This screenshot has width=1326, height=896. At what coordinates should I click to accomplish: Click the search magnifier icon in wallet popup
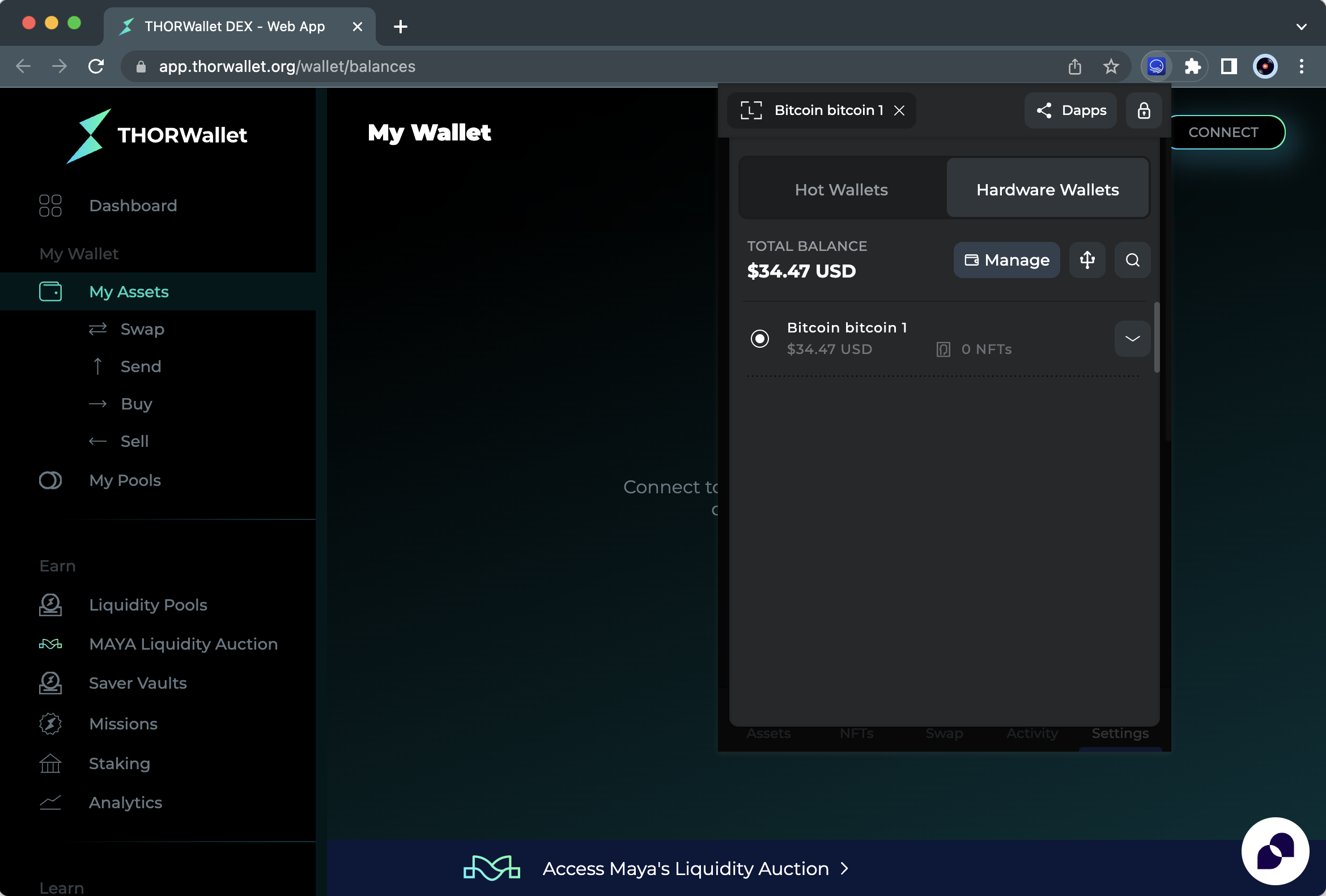point(1132,260)
